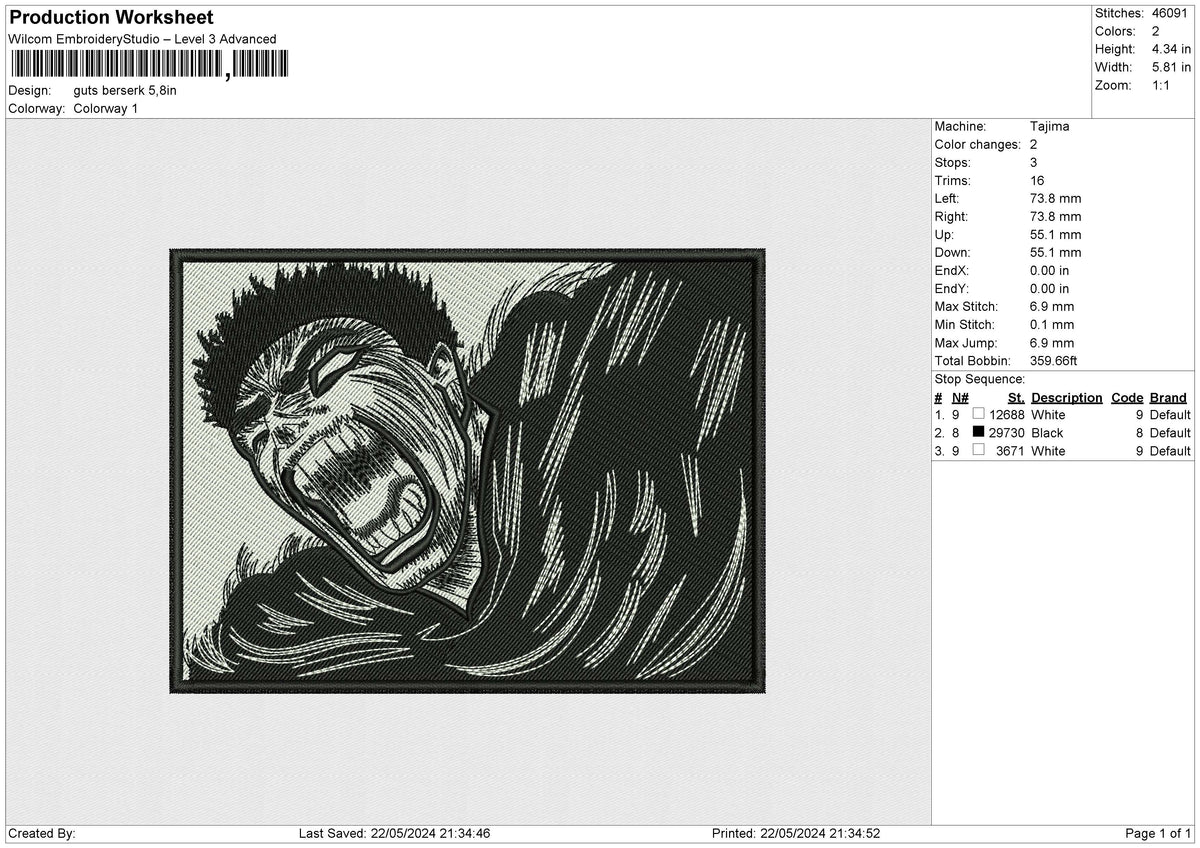Click the white swatch in stop 3
Viewport: 1200px width, 848px height.
tap(979, 450)
